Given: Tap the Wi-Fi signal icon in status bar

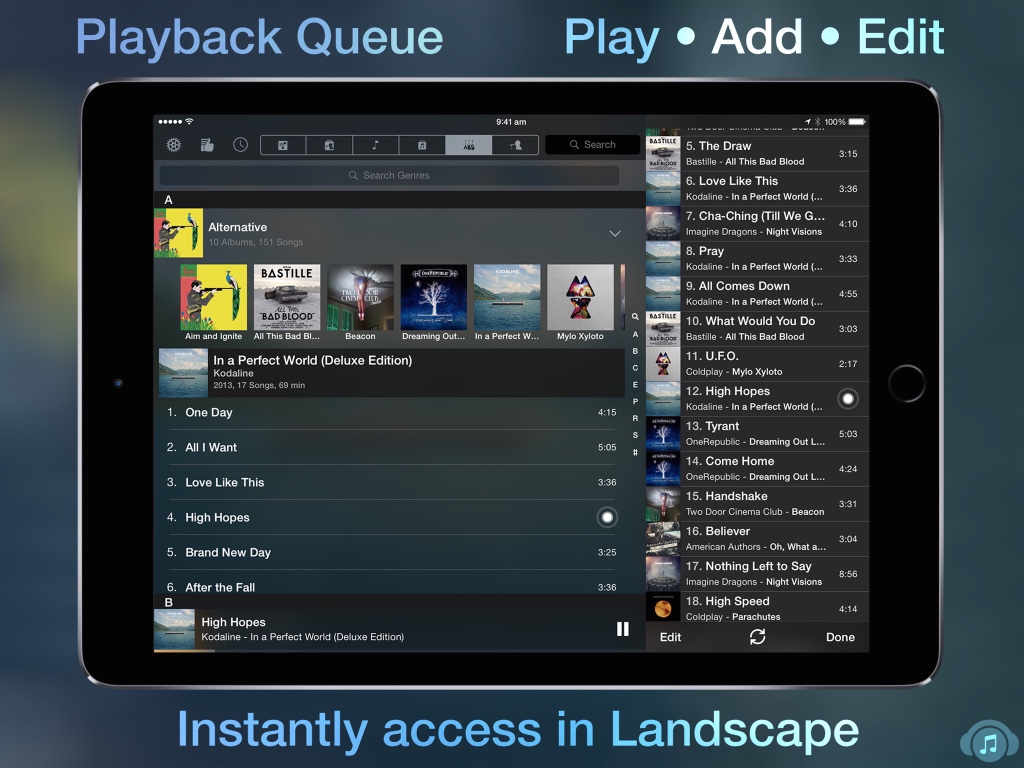Looking at the screenshot, I should click(189, 121).
